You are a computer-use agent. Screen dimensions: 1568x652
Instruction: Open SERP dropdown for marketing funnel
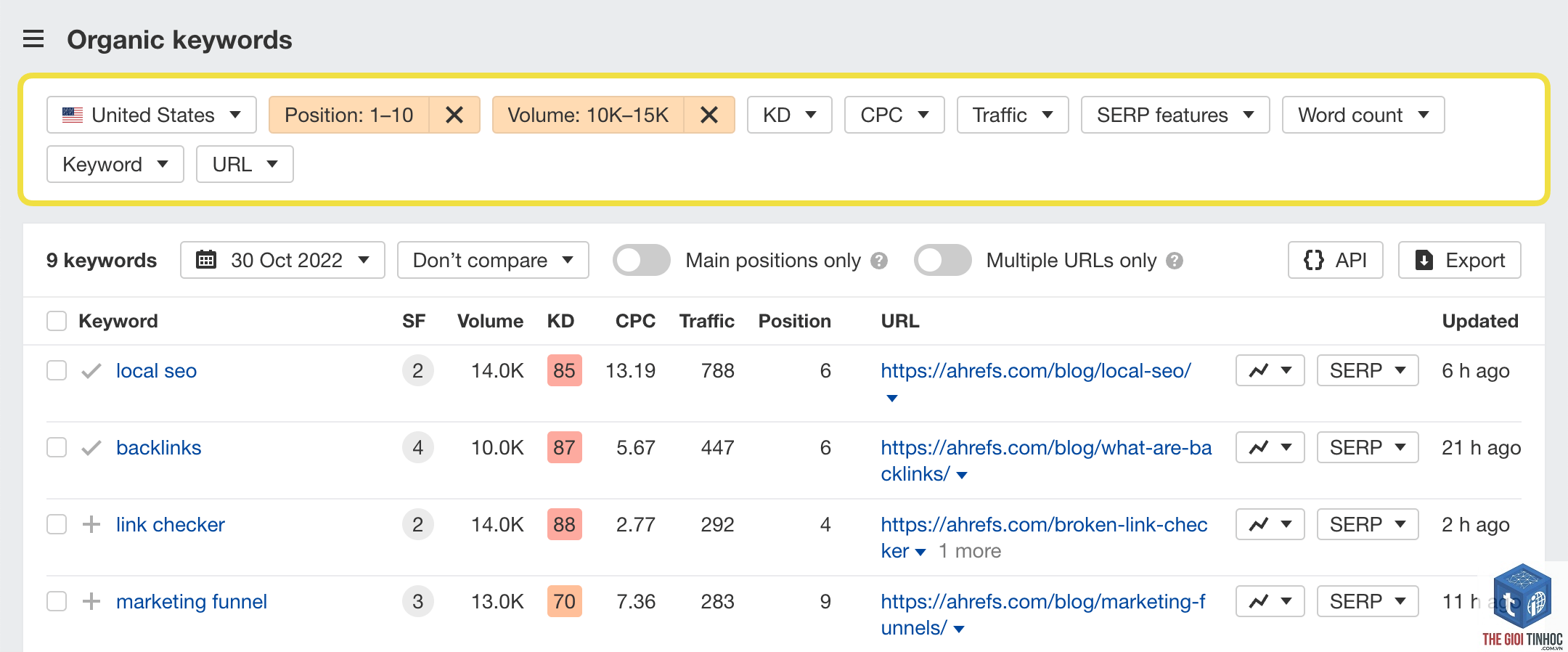(1368, 601)
